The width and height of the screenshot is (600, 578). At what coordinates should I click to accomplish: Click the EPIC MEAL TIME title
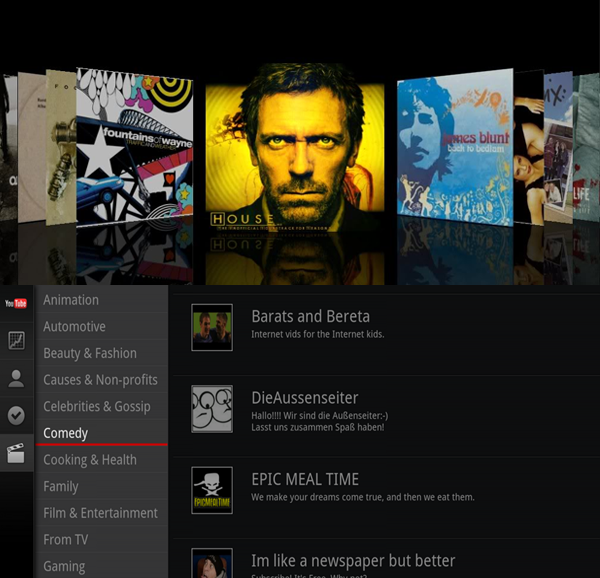305,479
